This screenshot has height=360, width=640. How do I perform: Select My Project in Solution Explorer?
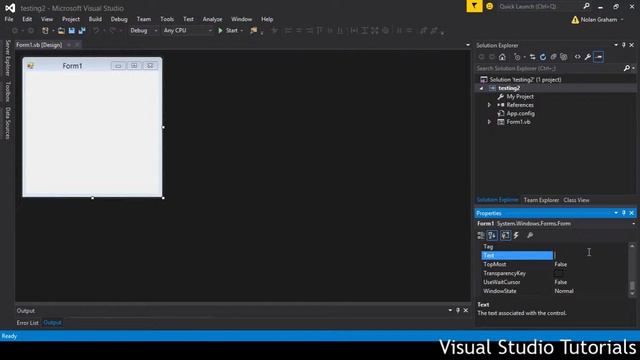tap(520, 97)
